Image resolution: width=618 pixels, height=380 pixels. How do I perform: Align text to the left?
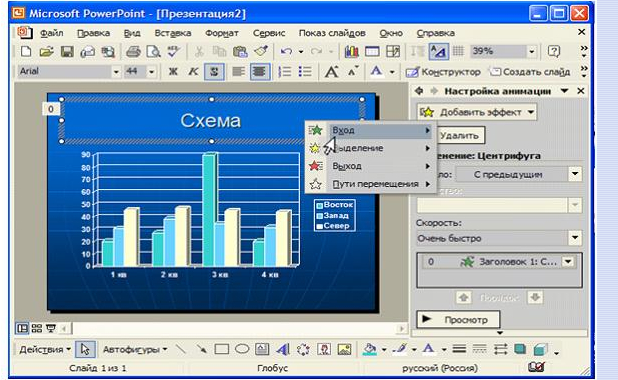[x=238, y=72]
